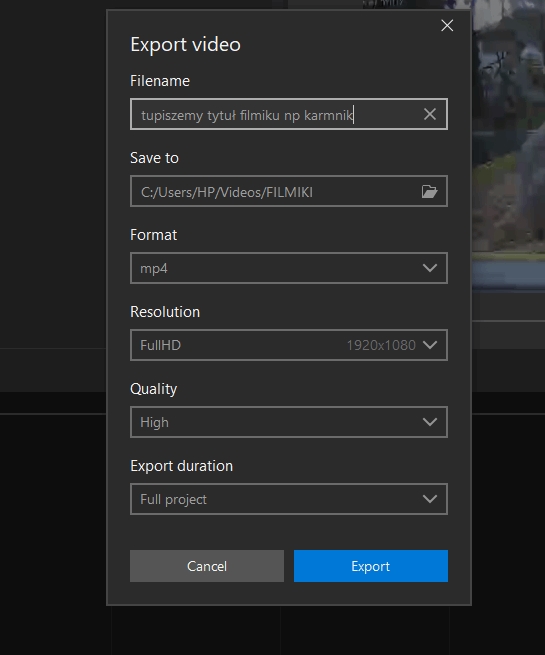Close the Export video dialog
Viewport: 545px width, 655px height.
pyautogui.click(x=447, y=25)
